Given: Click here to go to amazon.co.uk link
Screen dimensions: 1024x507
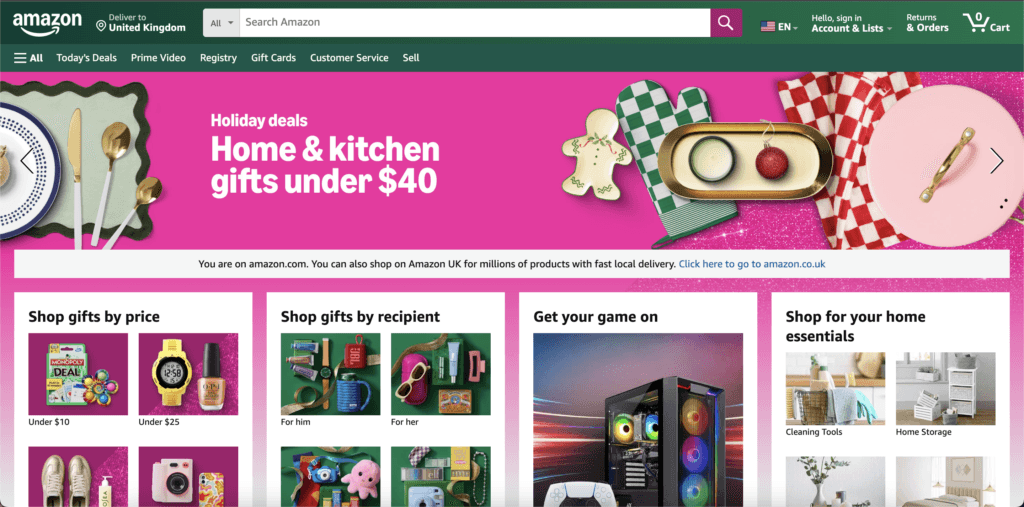Looking at the screenshot, I should pyautogui.click(x=752, y=264).
